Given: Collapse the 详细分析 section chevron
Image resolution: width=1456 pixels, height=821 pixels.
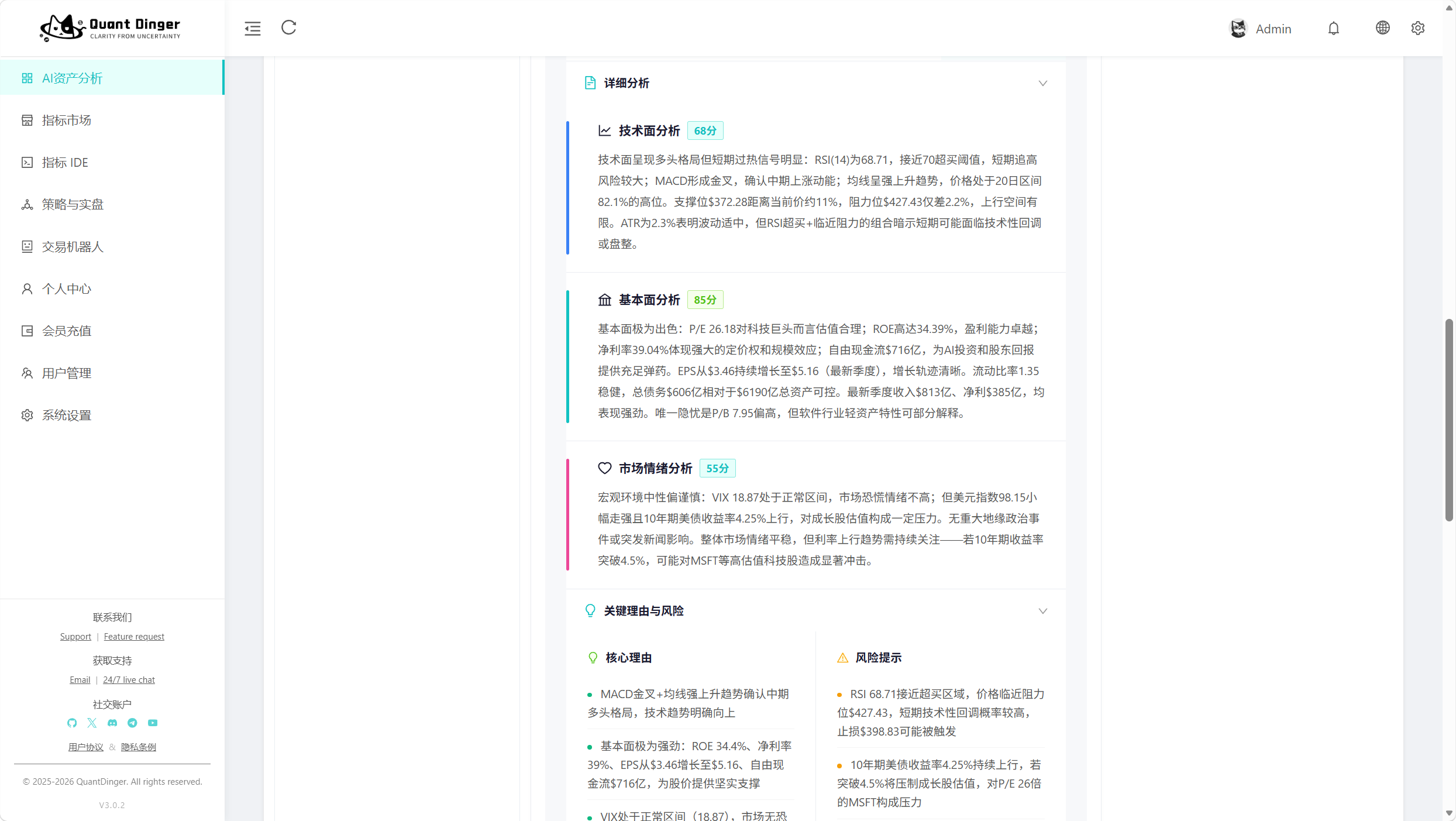Looking at the screenshot, I should click(x=1043, y=83).
